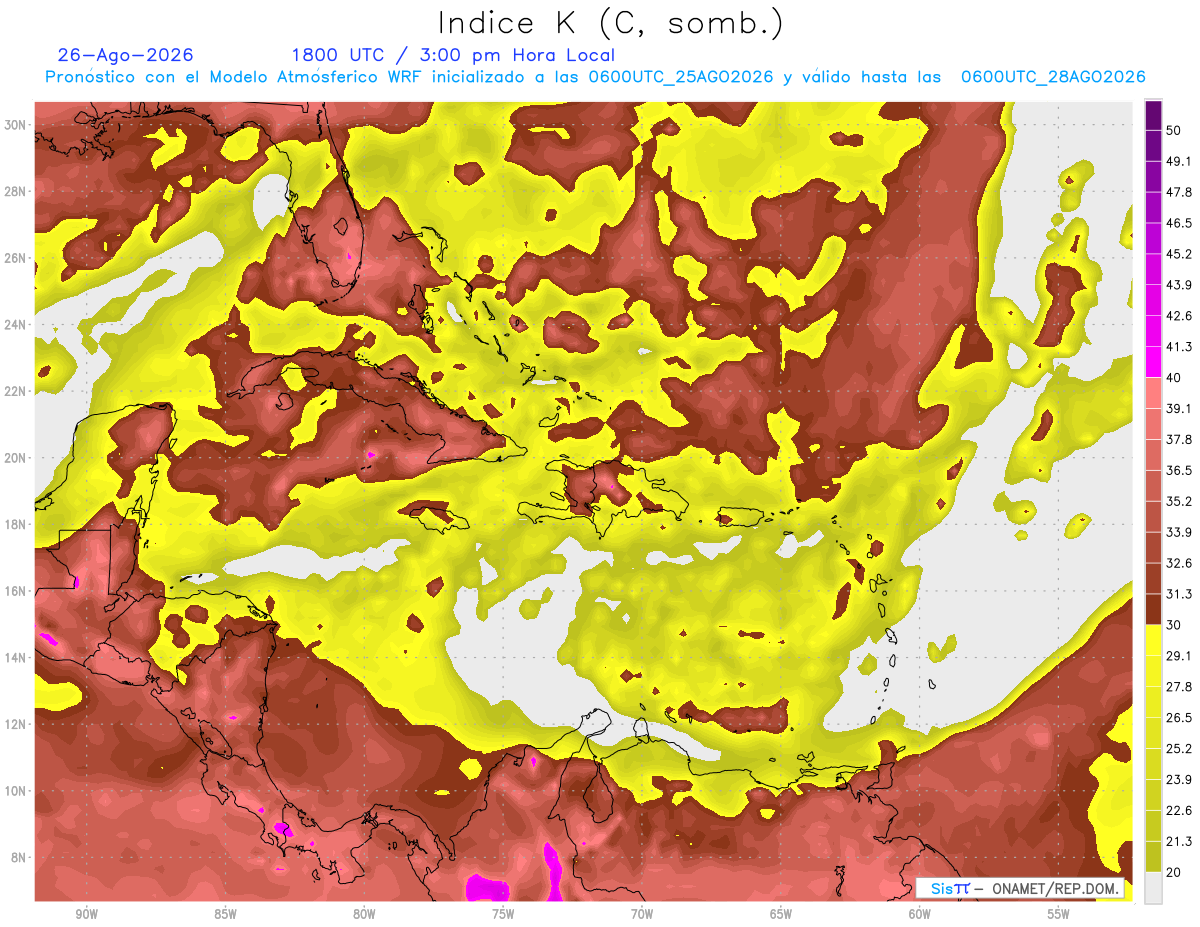Click the 'SisTT - ONAMET/REP.DOM.' credit label

[x=1020, y=888]
